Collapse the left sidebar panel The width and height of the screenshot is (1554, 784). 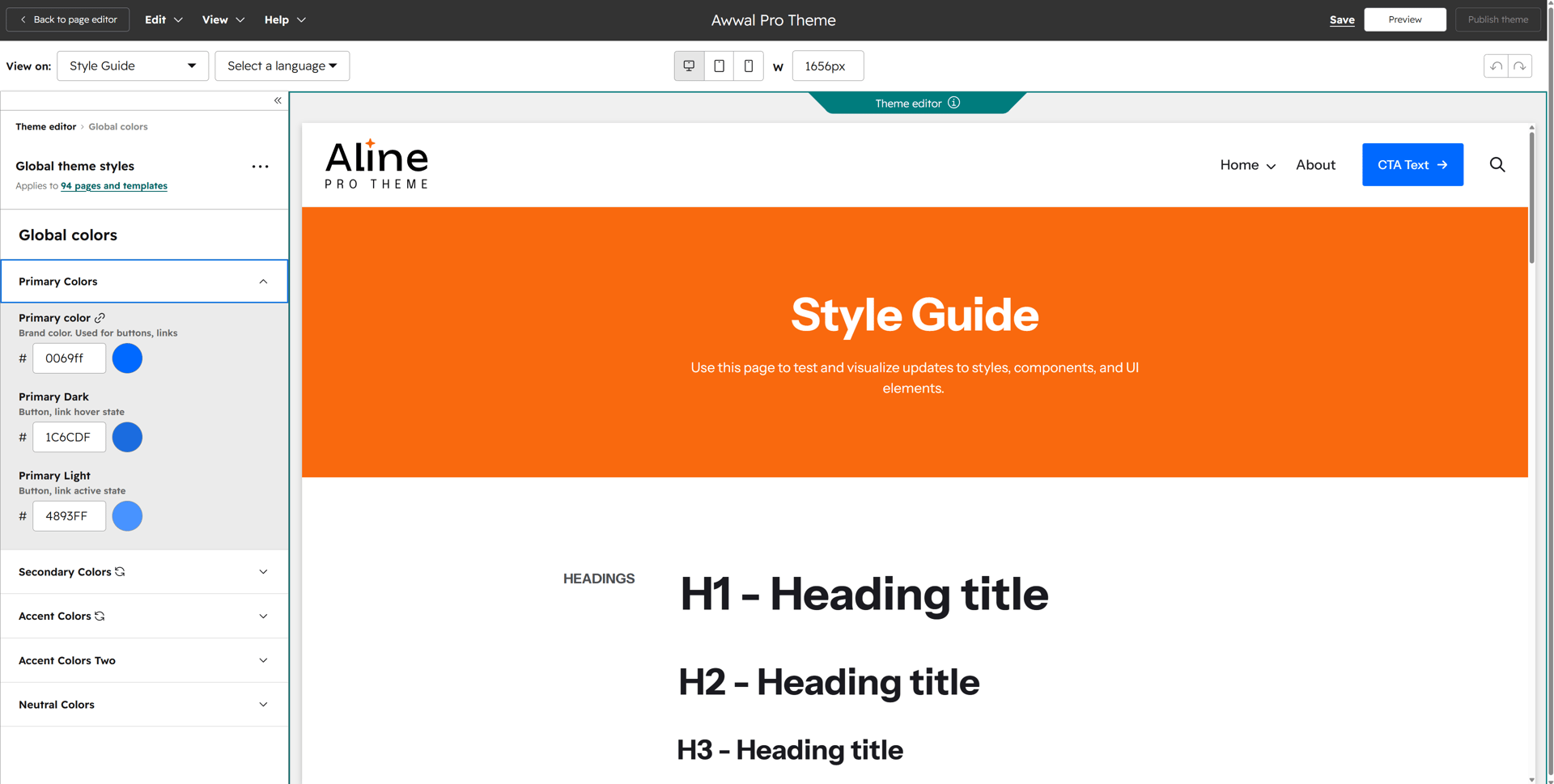tap(278, 100)
